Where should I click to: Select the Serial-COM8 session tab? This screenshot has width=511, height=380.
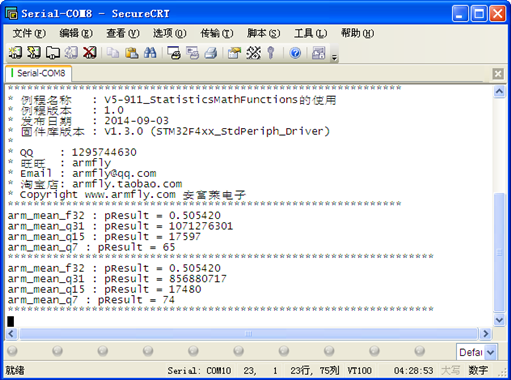(x=38, y=73)
